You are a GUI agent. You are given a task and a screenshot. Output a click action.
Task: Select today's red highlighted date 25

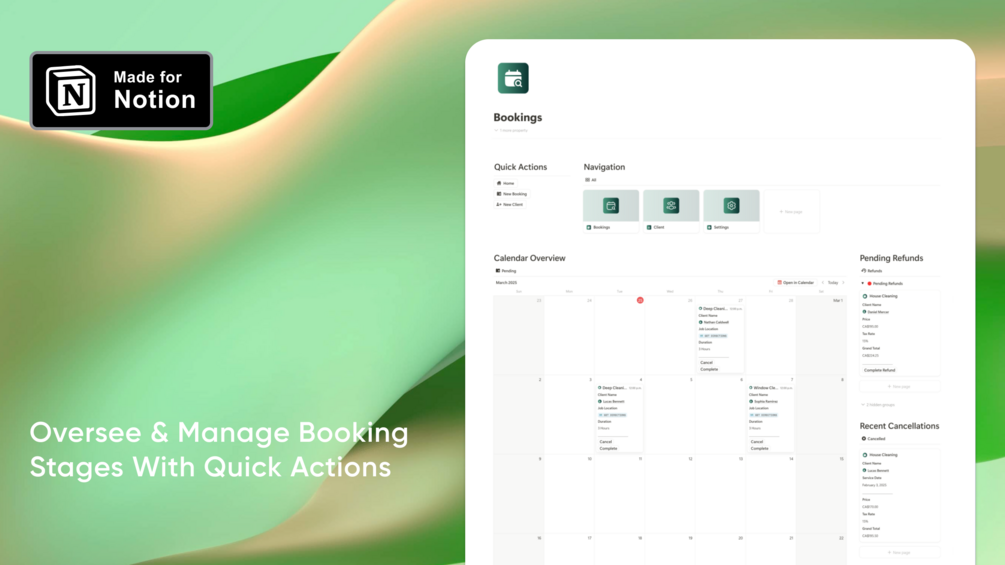[x=640, y=300]
